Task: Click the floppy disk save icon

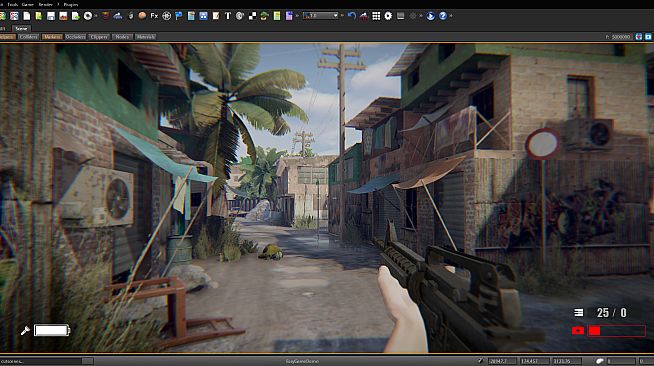Action: [51, 16]
